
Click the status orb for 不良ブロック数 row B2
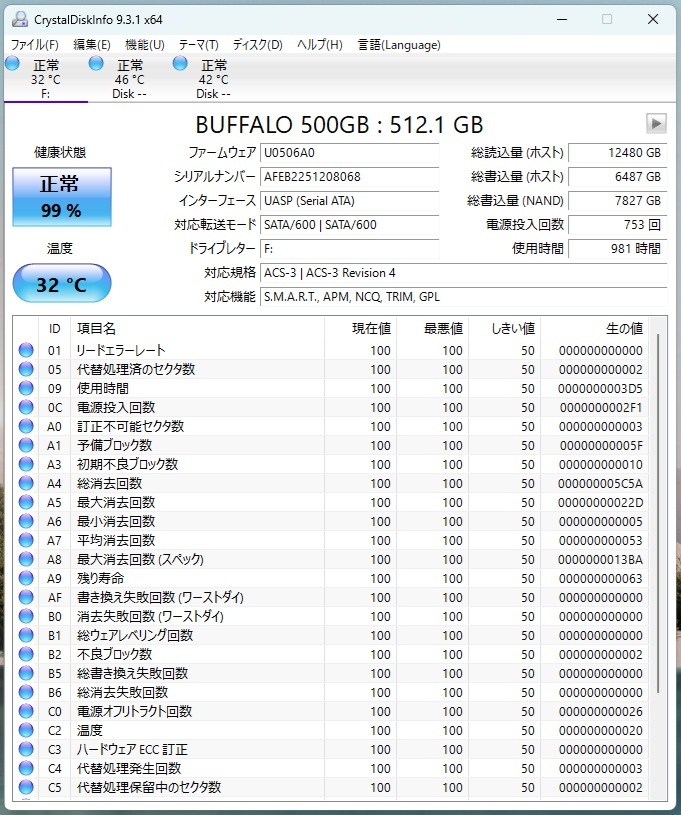coord(26,654)
